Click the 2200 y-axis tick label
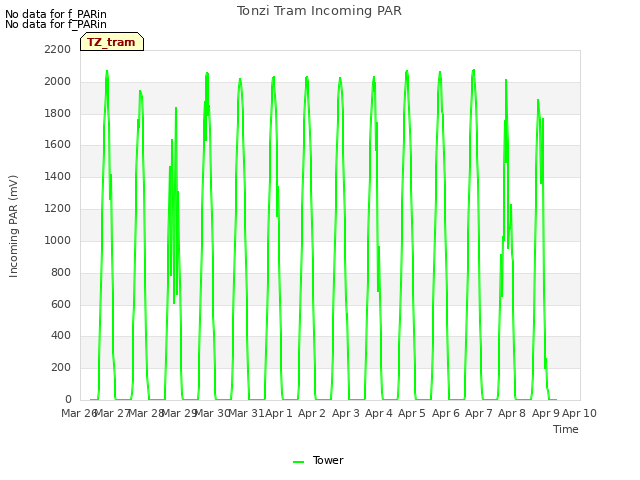The height and width of the screenshot is (480, 640). 58,50
